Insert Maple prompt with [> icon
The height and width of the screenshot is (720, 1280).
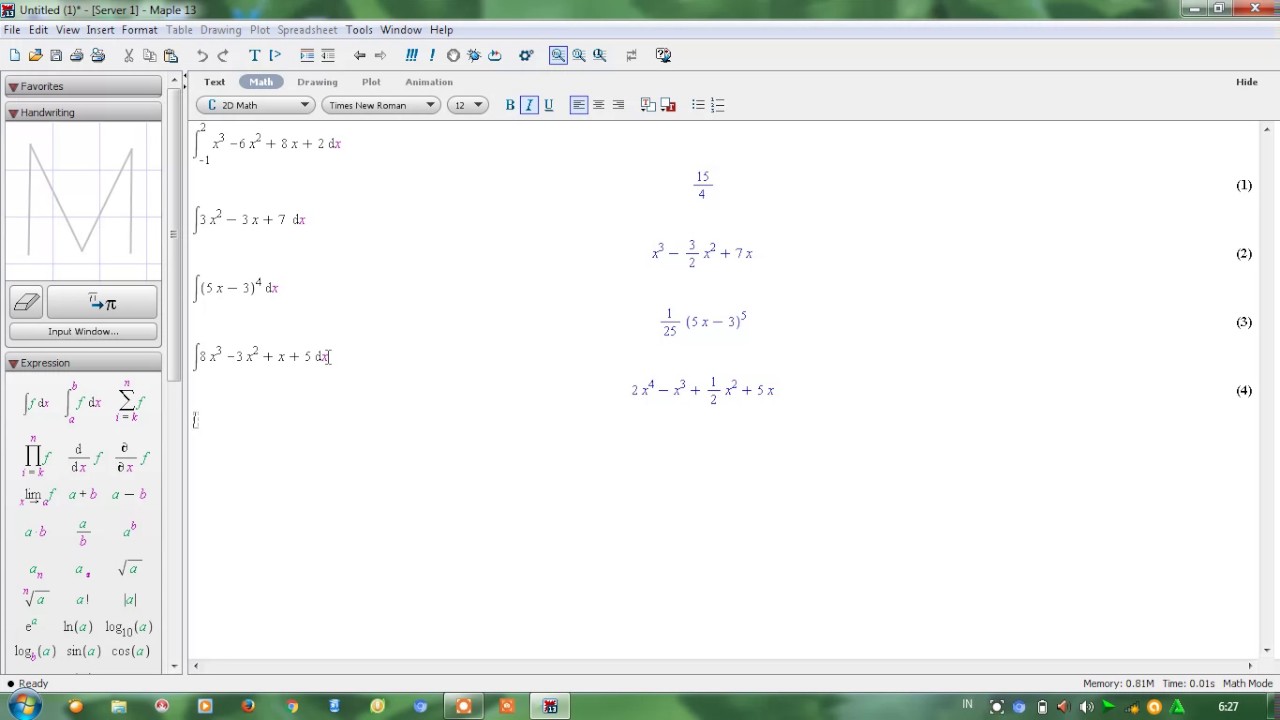coord(275,55)
